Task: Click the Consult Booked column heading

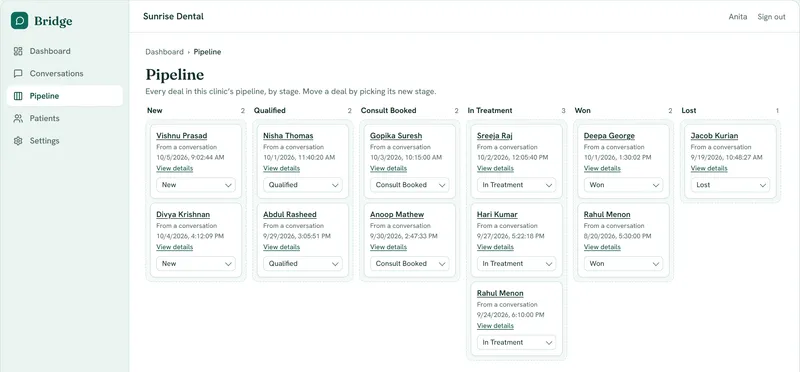Action: [388, 110]
